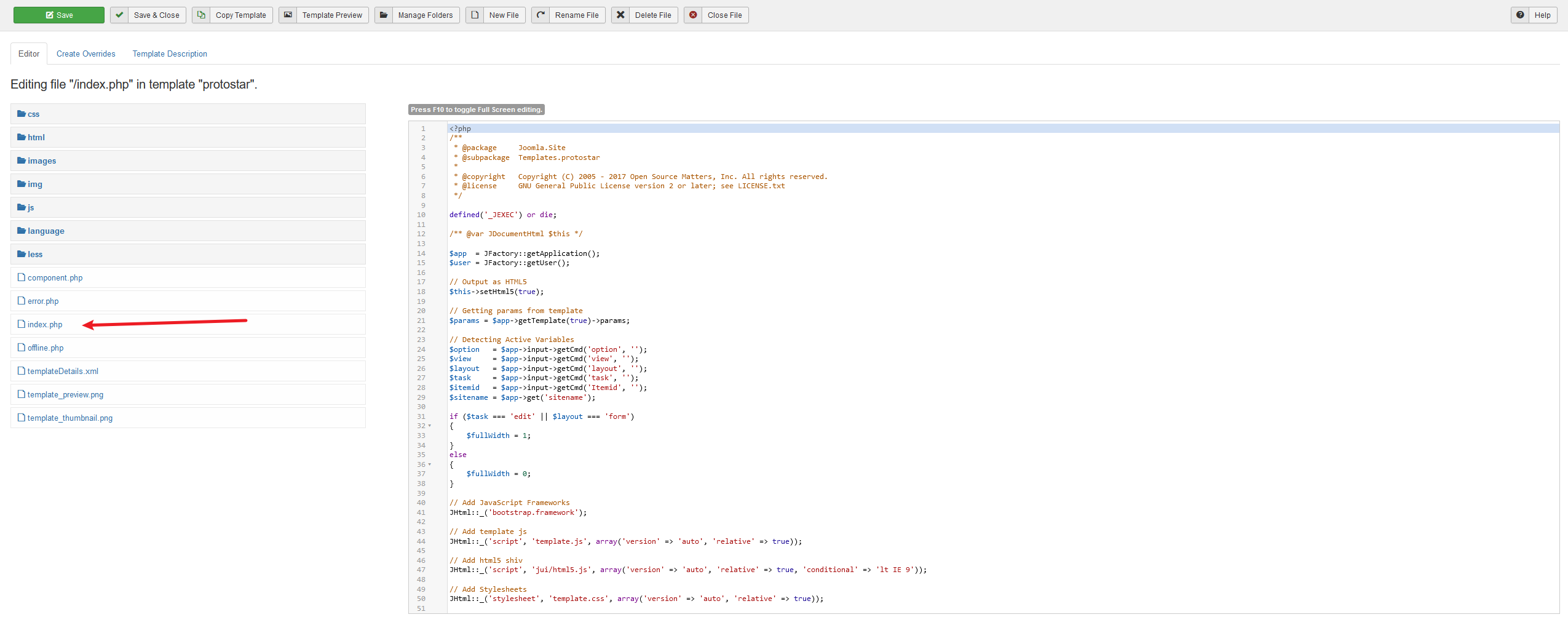Click the Template Preview picture icon

288,15
